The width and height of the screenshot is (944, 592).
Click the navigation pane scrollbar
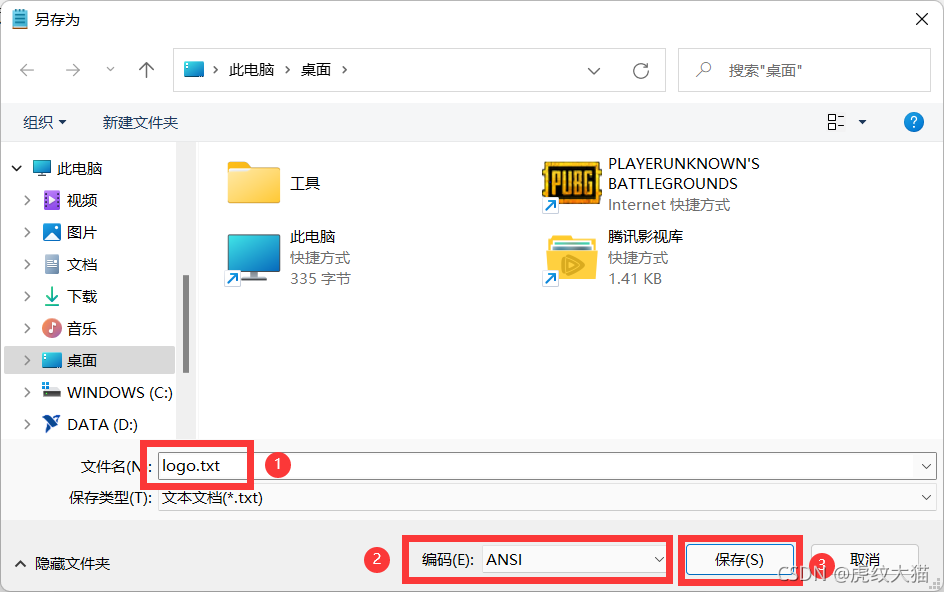(186, 324)
